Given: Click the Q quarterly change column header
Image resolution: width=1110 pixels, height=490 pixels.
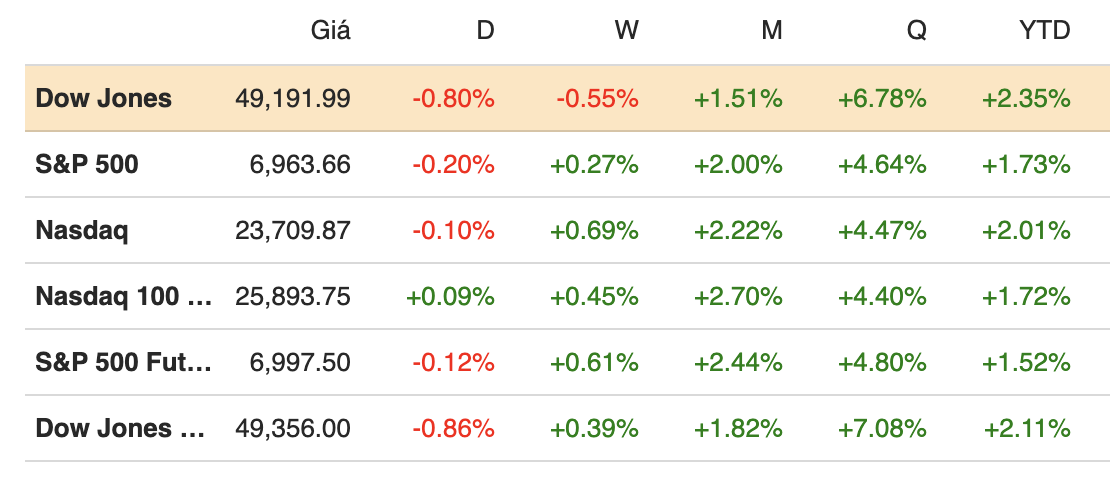Looking at the screenshot, I should [x=916, y=31].
